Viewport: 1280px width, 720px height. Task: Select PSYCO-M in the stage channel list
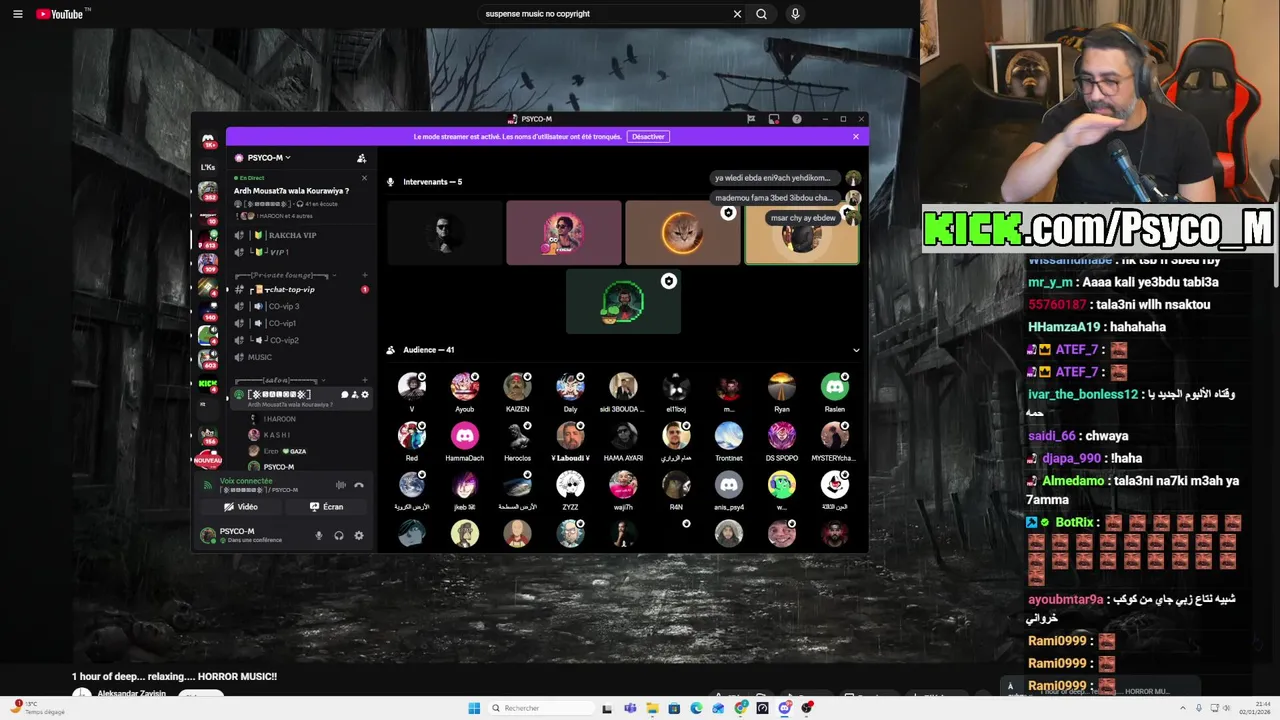point(279,467)
